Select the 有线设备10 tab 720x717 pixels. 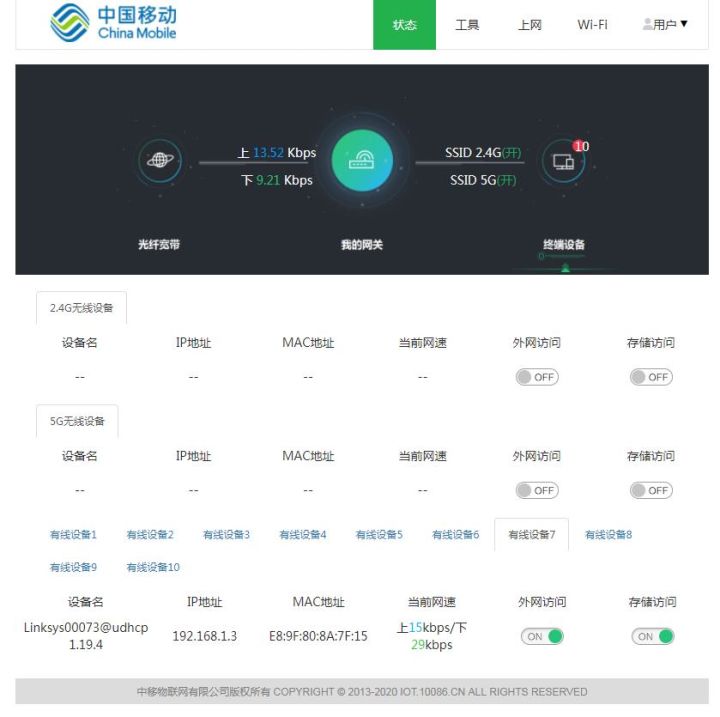pyautogui.click(x=153, y=567)
